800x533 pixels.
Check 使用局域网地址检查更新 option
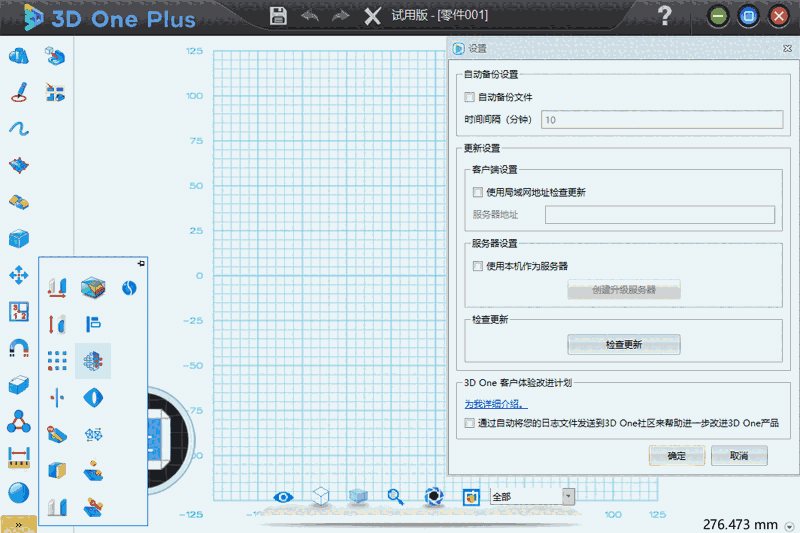[478, 192]
